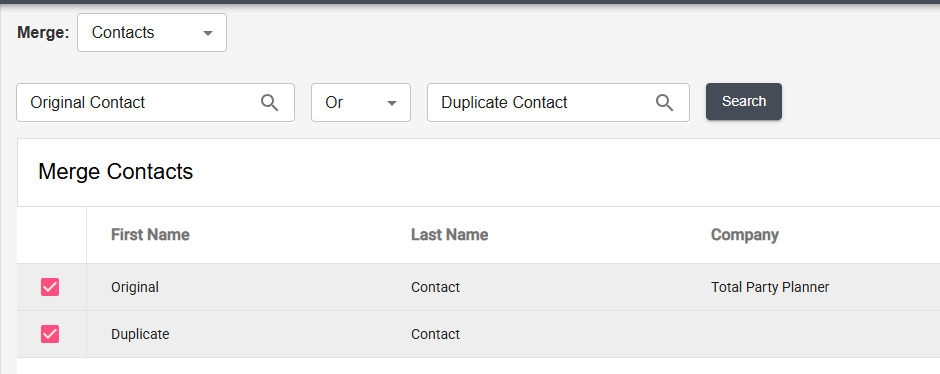
Task: Click the dark Search button
Action: [743, 101]
